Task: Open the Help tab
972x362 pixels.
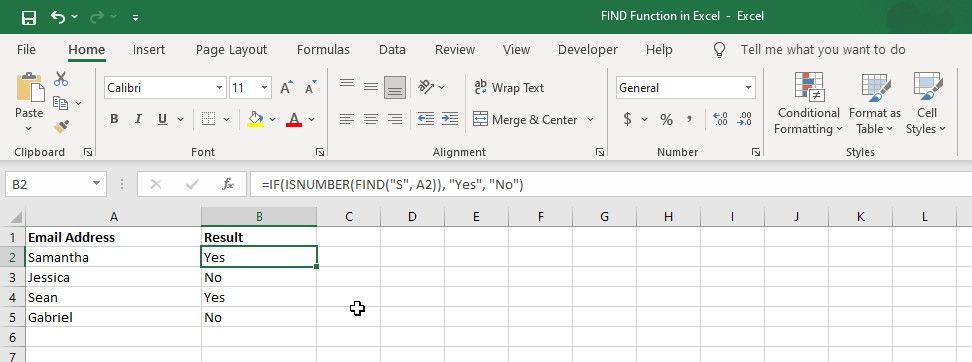Action: click(659, 50)
